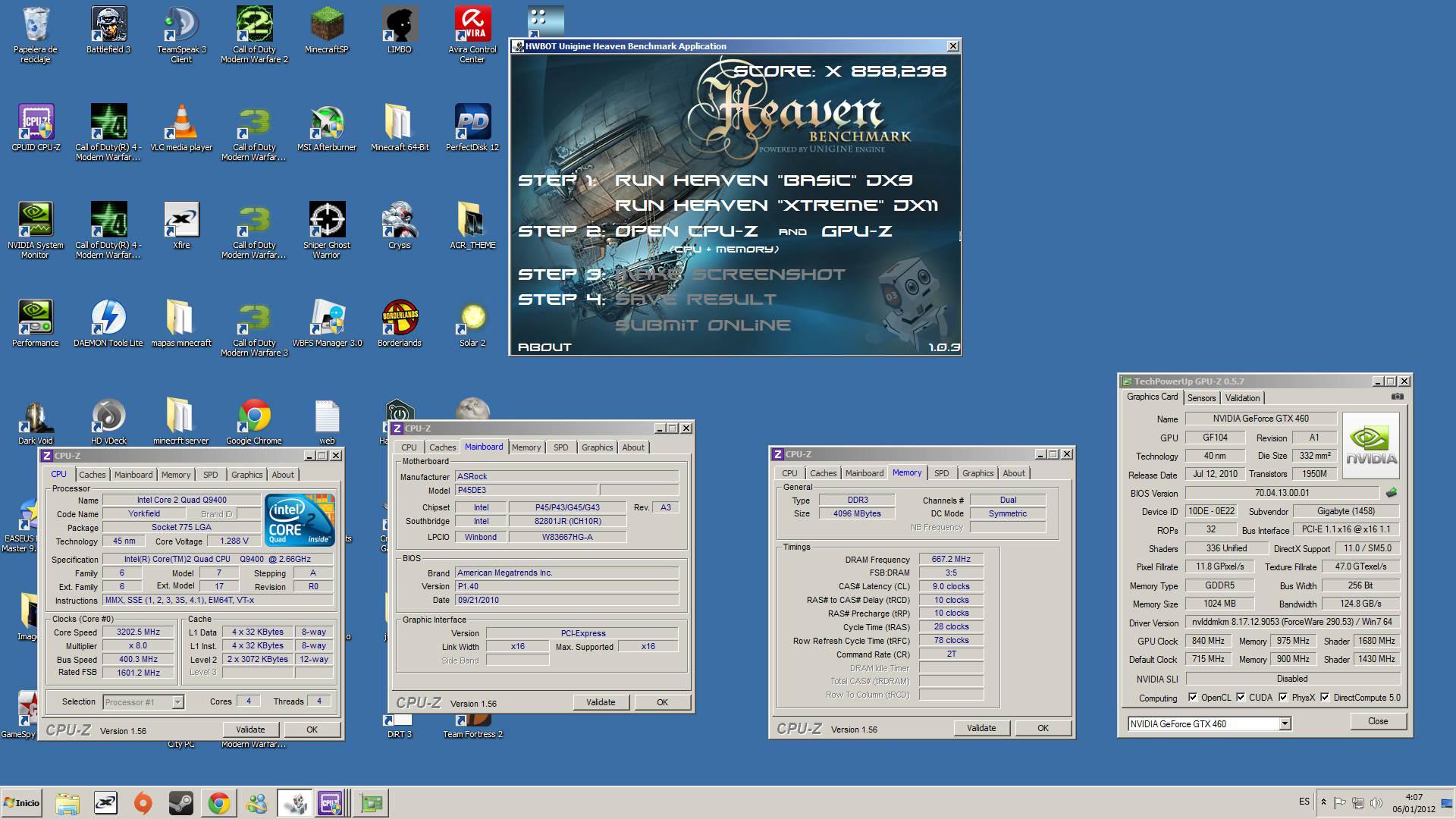Click SAVE RESULT in Heaven app
The image size is (1456, 819).
(695, 300)
